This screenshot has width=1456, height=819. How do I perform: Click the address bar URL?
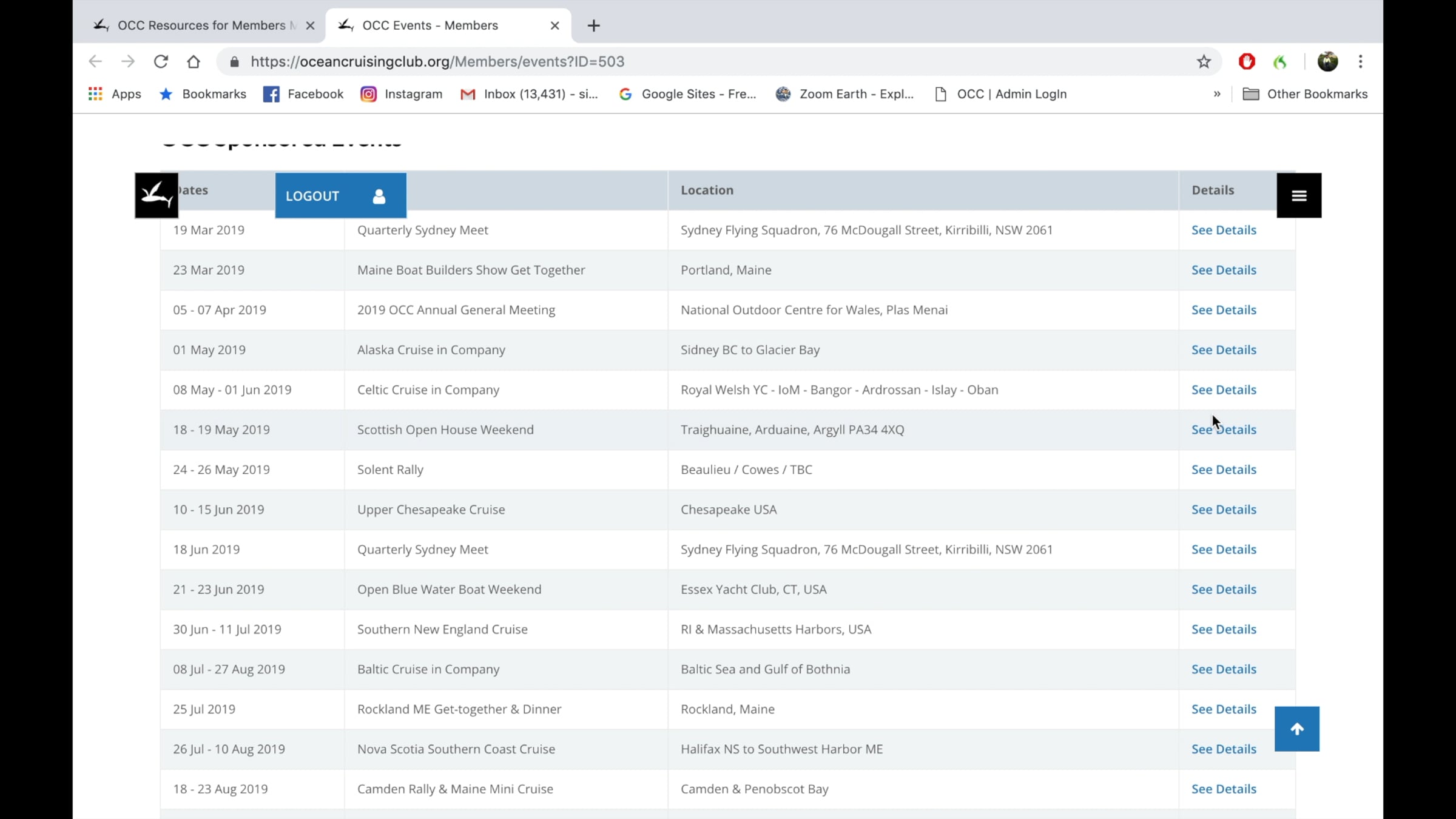coord(437,61)
